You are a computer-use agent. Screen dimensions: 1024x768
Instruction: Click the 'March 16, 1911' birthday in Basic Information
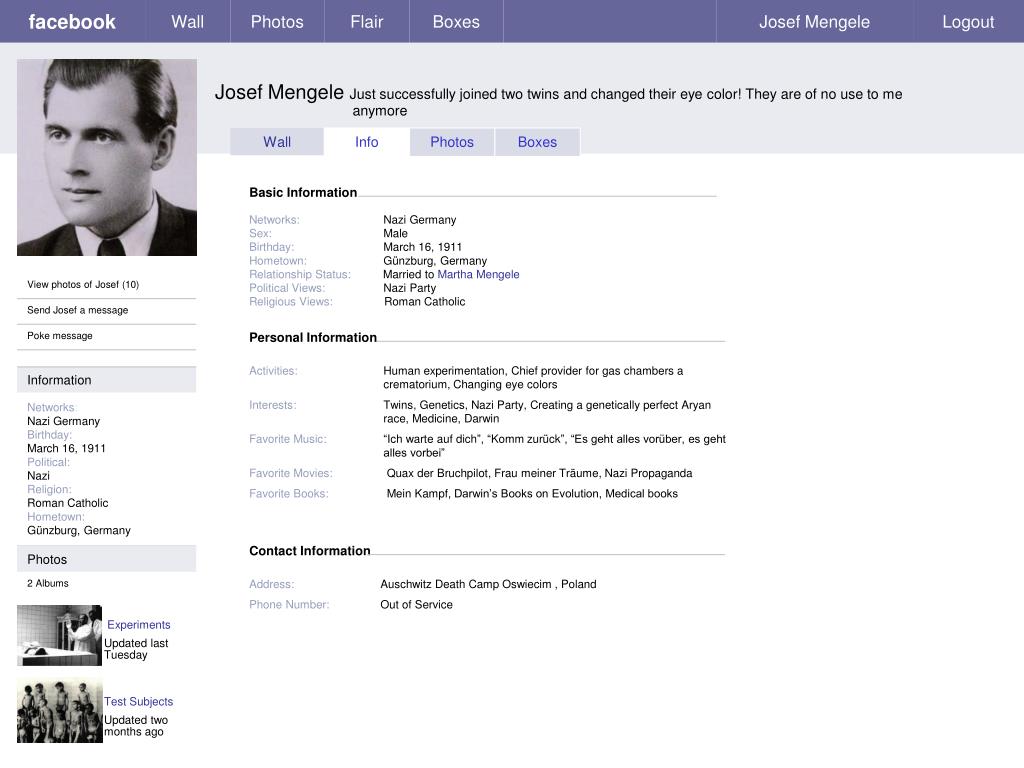(423, 247)
